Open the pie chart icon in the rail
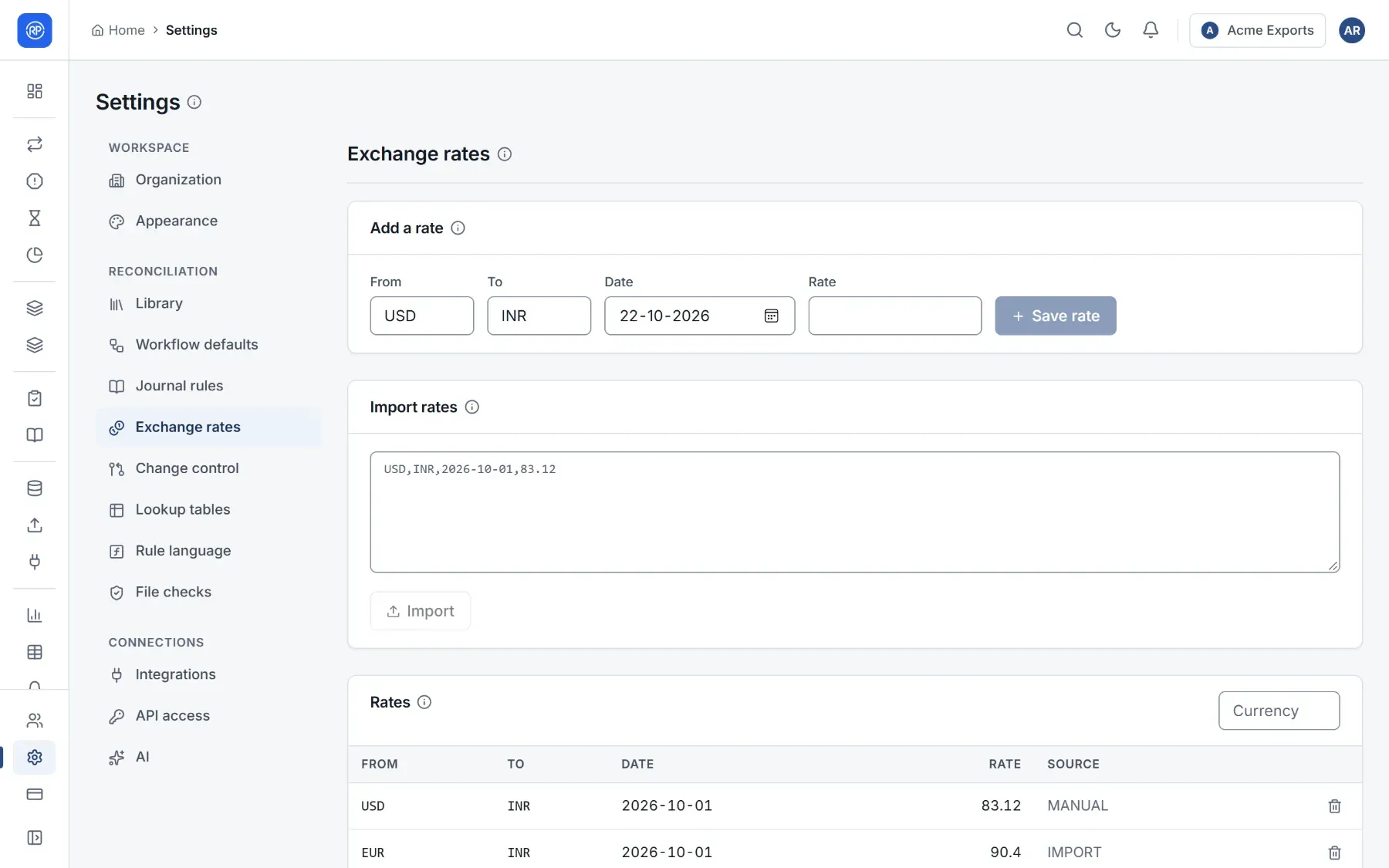The width and height of the screenshot is (1389, 868). (x=35, y=255)
